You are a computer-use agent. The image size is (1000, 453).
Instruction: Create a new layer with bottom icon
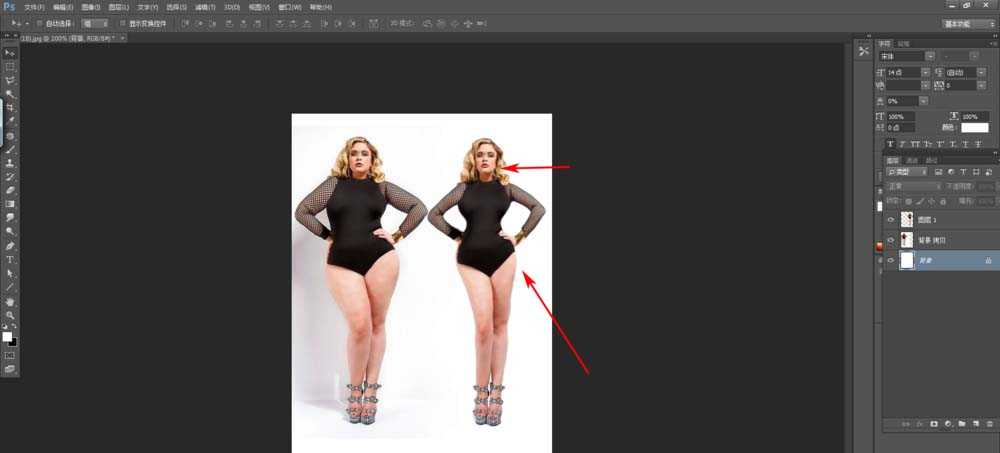coord(975,425)
